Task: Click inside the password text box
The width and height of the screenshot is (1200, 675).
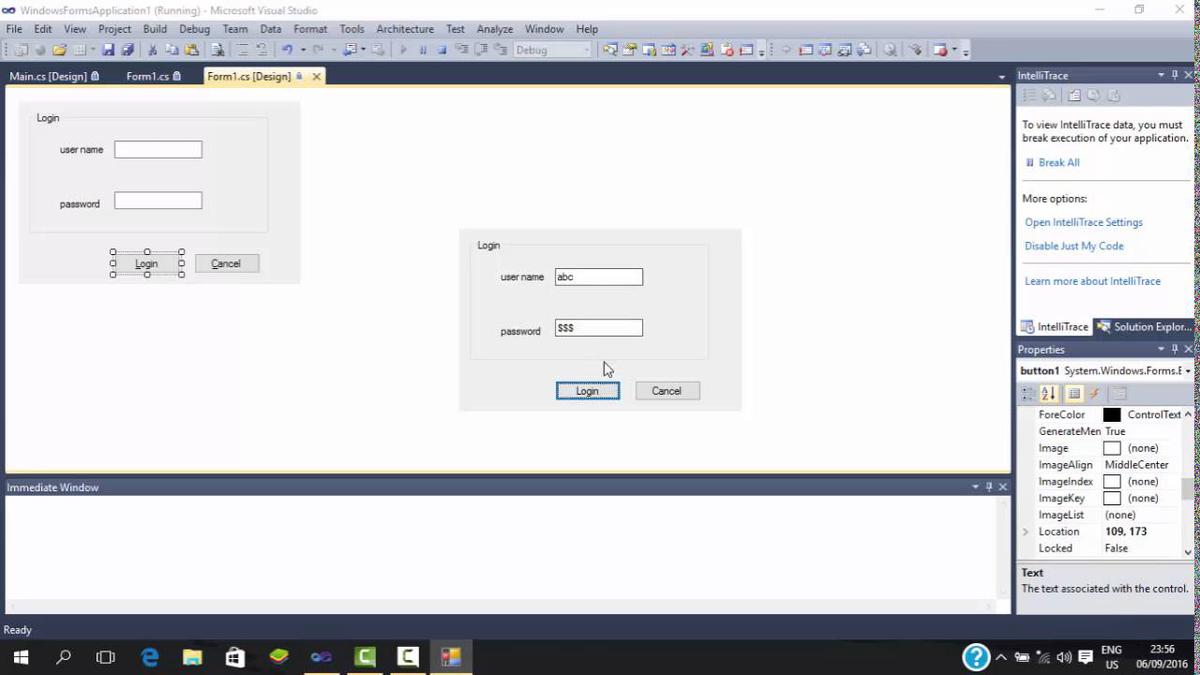Action: (598, 327)
